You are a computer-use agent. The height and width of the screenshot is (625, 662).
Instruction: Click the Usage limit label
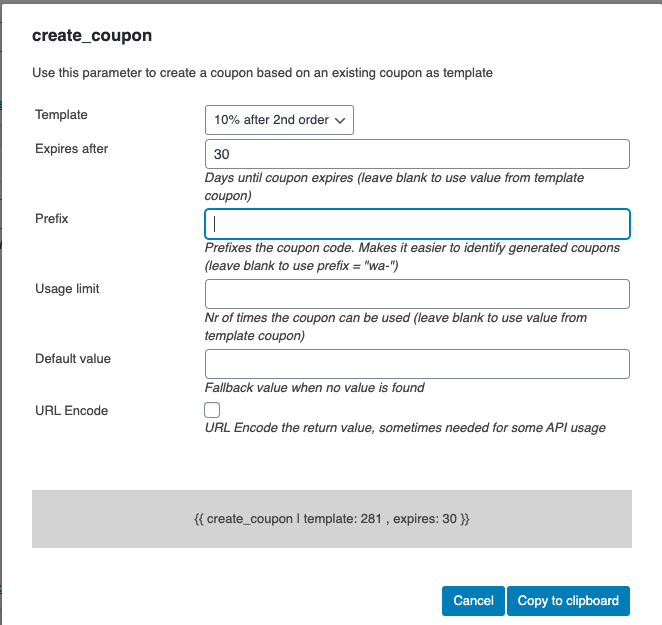[x=67, y=289]
